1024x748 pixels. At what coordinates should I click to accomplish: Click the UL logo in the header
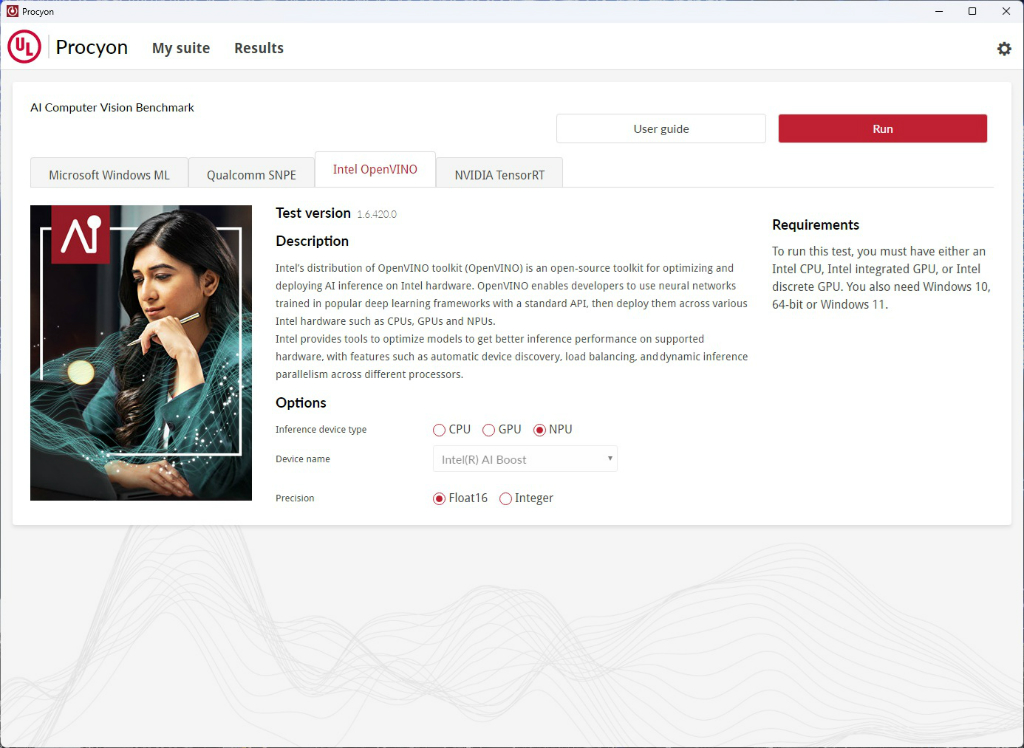24,47
